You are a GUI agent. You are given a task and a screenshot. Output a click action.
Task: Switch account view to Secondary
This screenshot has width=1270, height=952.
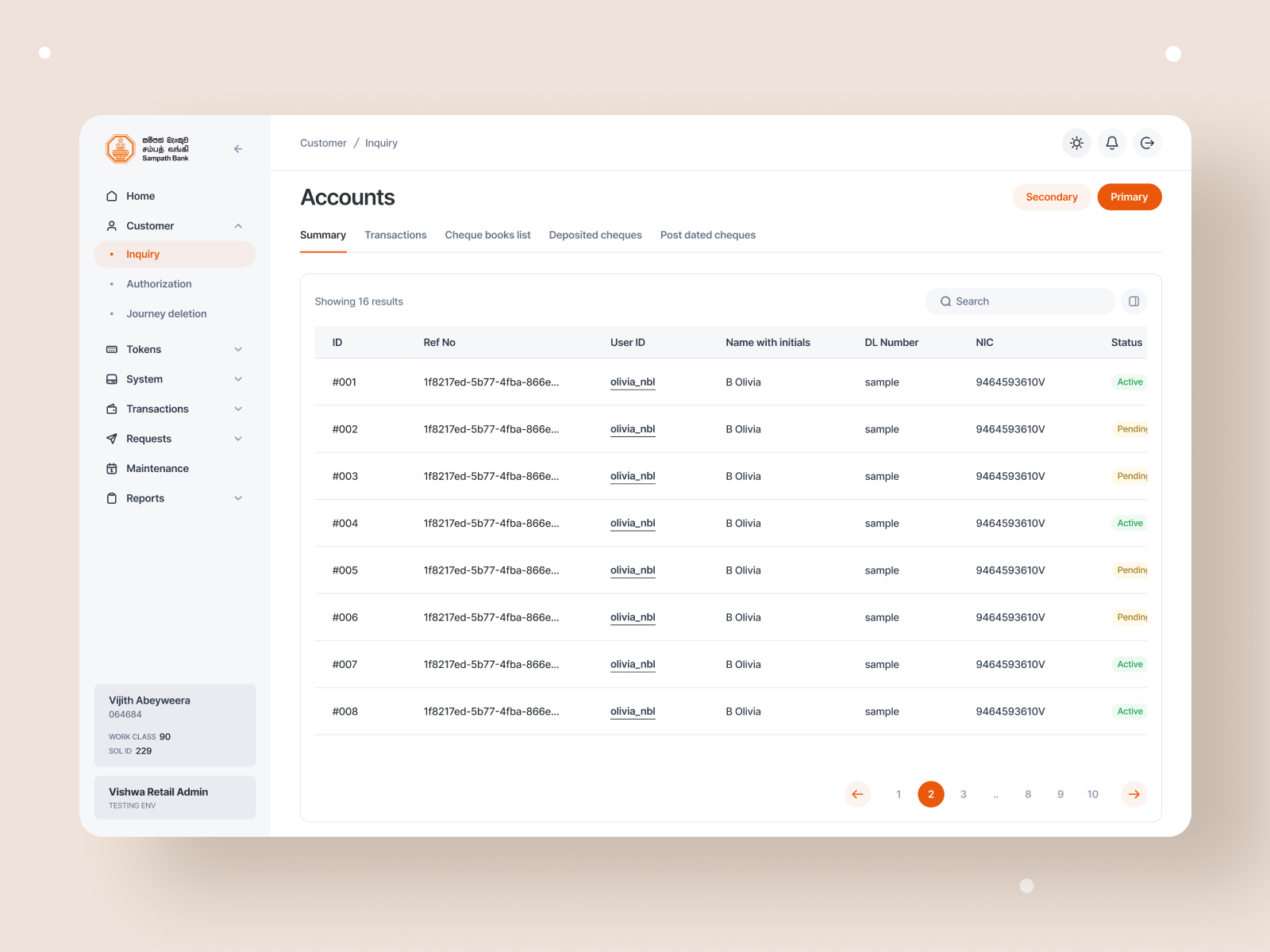click(x=1051, y=197)
